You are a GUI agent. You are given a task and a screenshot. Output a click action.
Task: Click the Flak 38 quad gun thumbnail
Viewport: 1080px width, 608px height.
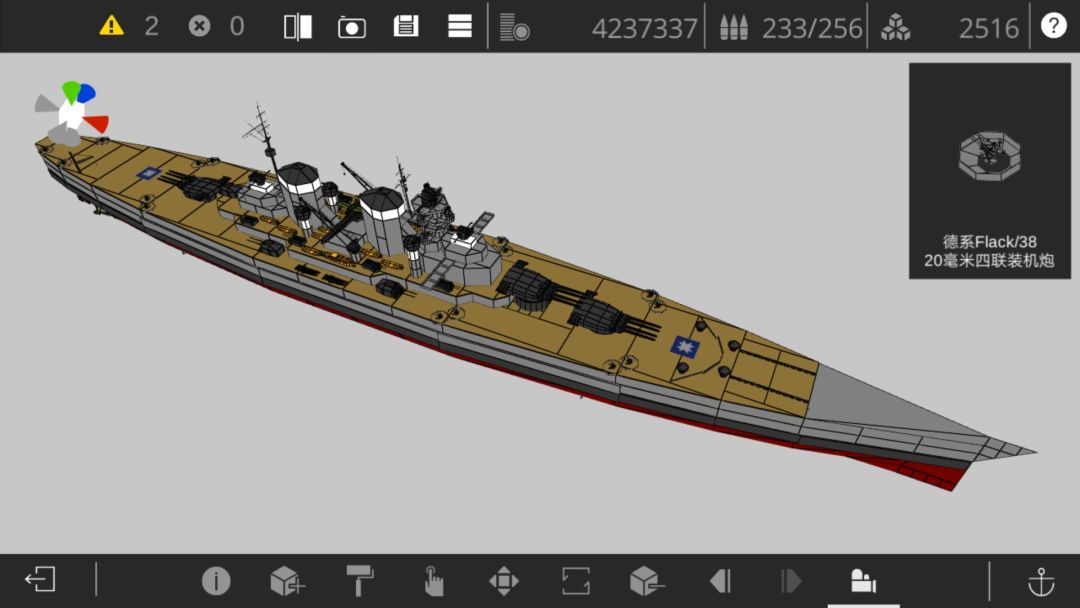click(x=990, y=156)
